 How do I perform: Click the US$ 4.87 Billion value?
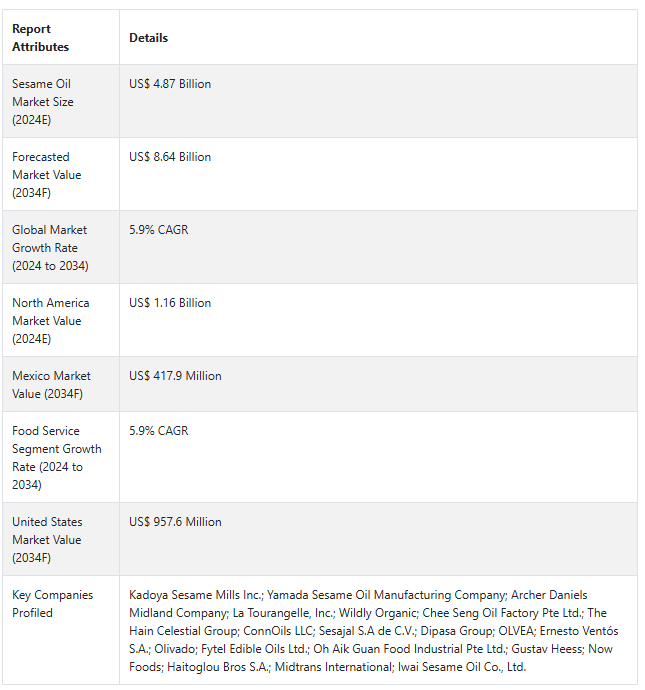click(x=170, y=84)
